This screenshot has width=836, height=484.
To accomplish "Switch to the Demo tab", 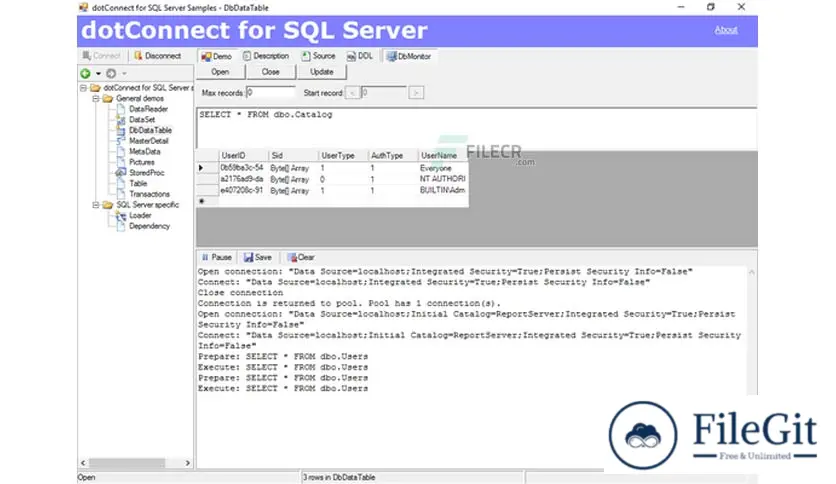I will tap(216, 56).
